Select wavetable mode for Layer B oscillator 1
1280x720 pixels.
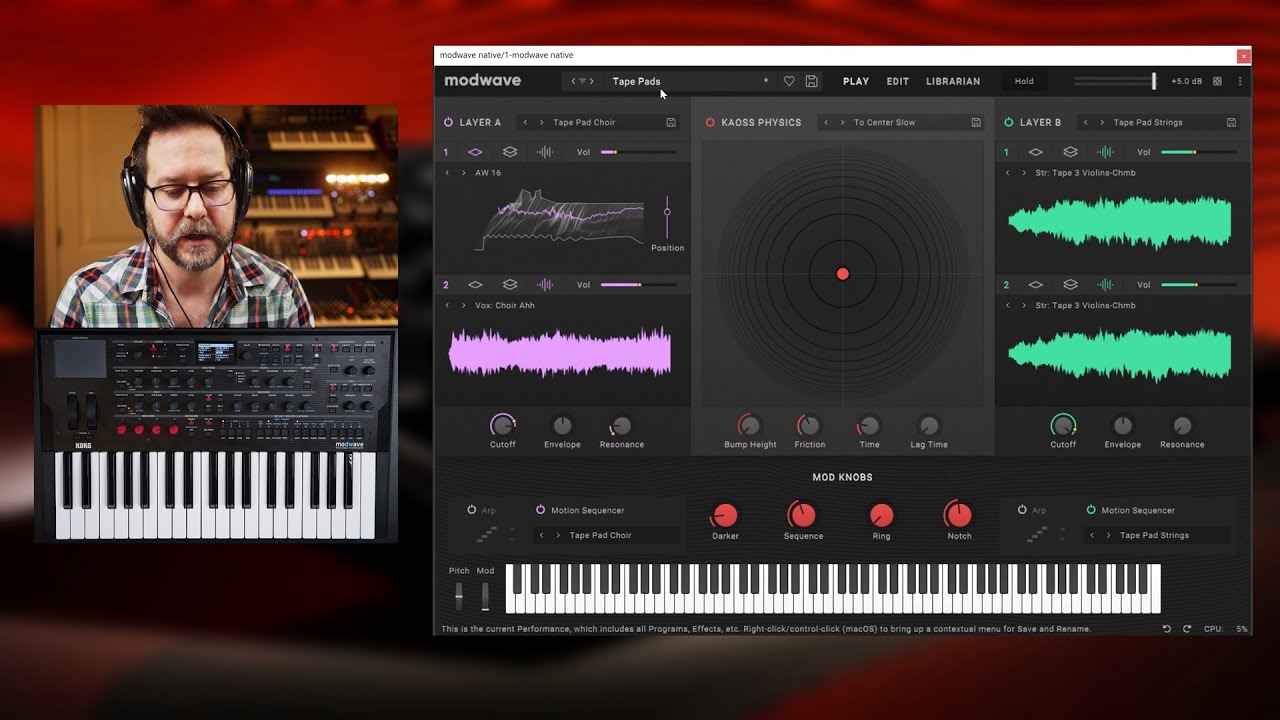tap(1036, 152)
